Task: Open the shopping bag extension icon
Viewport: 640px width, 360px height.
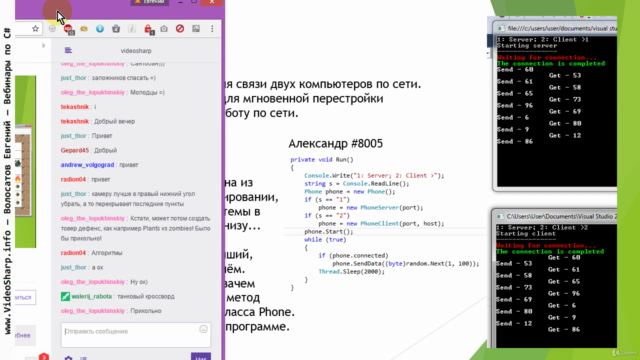Action: 116,29
